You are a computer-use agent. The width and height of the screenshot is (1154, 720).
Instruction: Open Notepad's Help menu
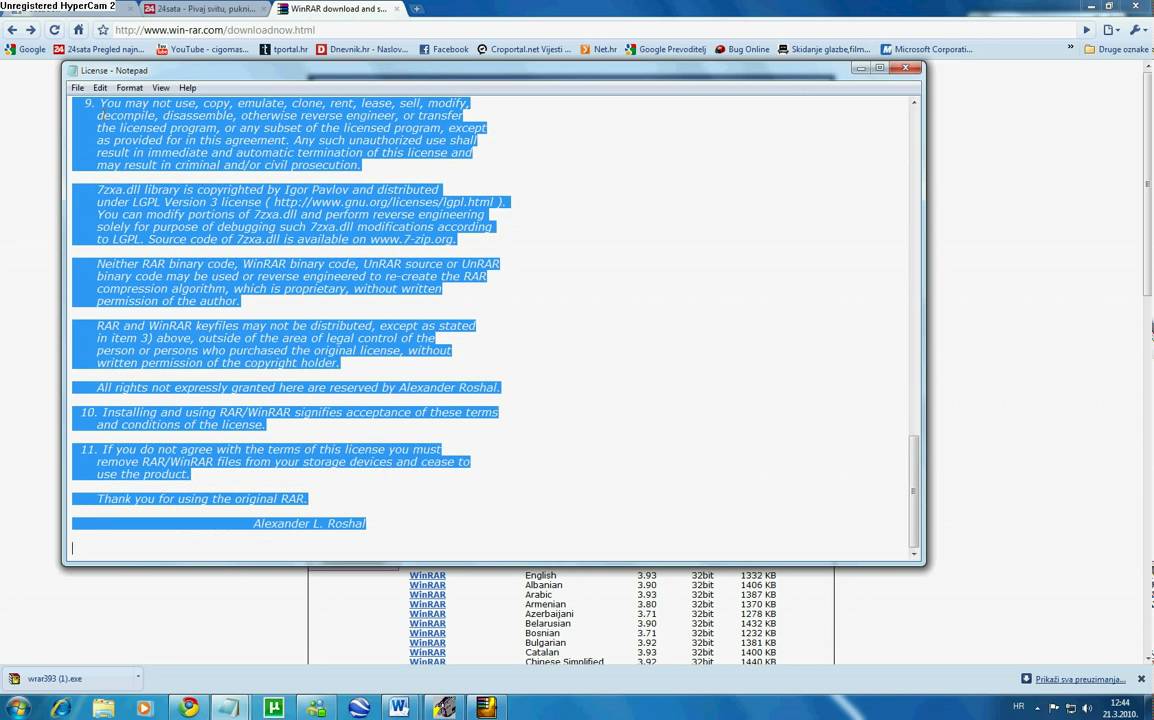(x=188, y=88)
